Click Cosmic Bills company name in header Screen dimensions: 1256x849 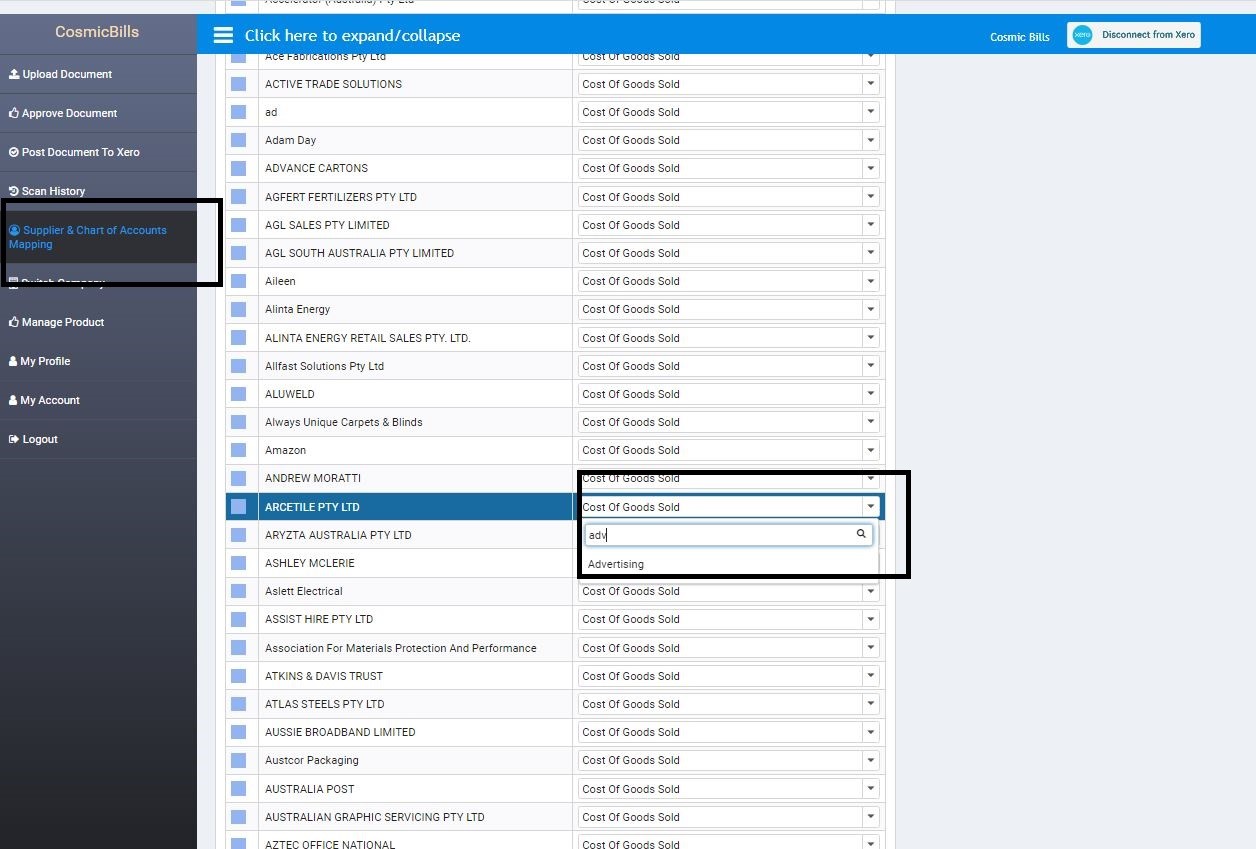coord(1020,37)
